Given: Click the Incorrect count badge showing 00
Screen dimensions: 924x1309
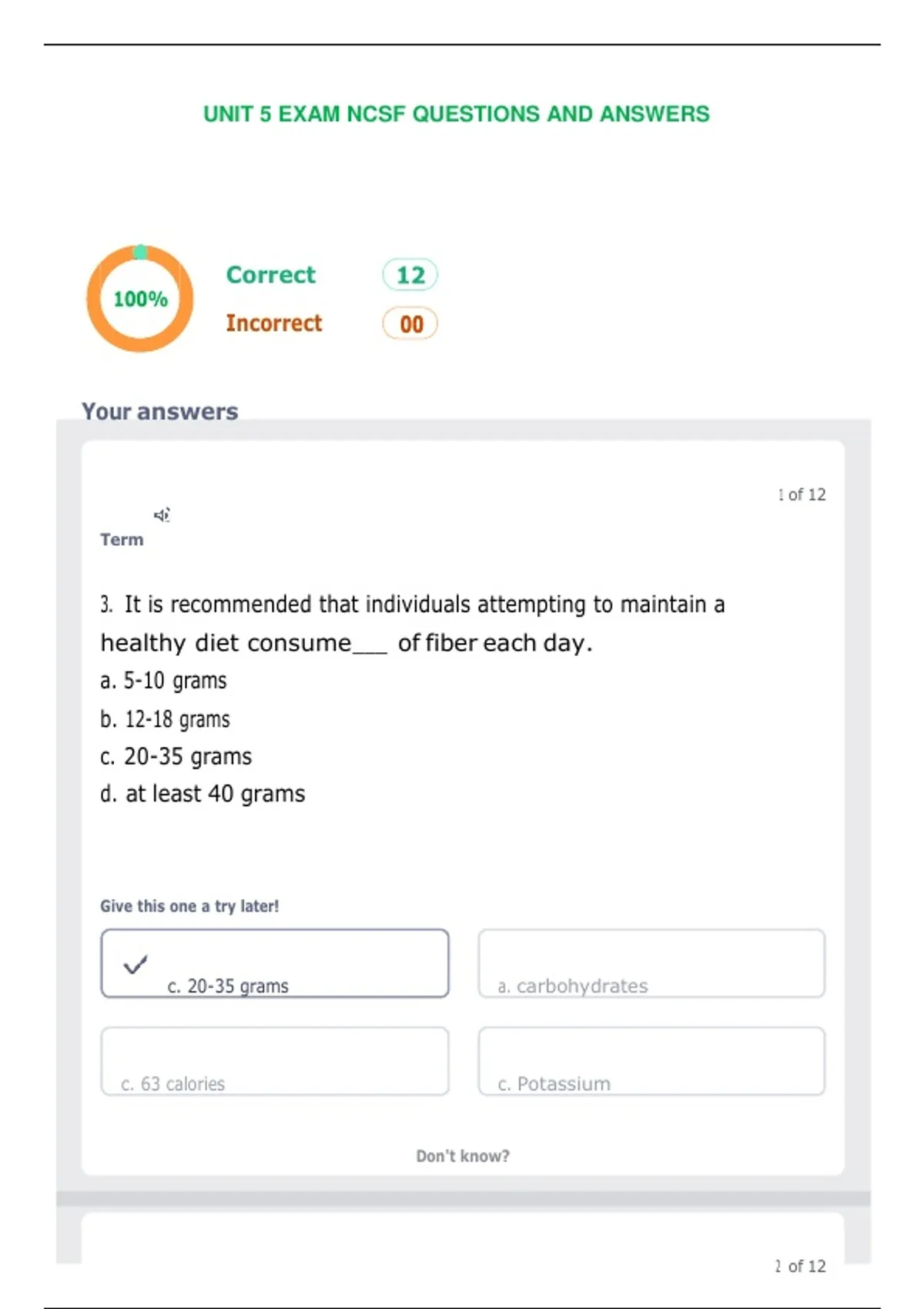Looking at the screenshot, I should tap(410, 323).
